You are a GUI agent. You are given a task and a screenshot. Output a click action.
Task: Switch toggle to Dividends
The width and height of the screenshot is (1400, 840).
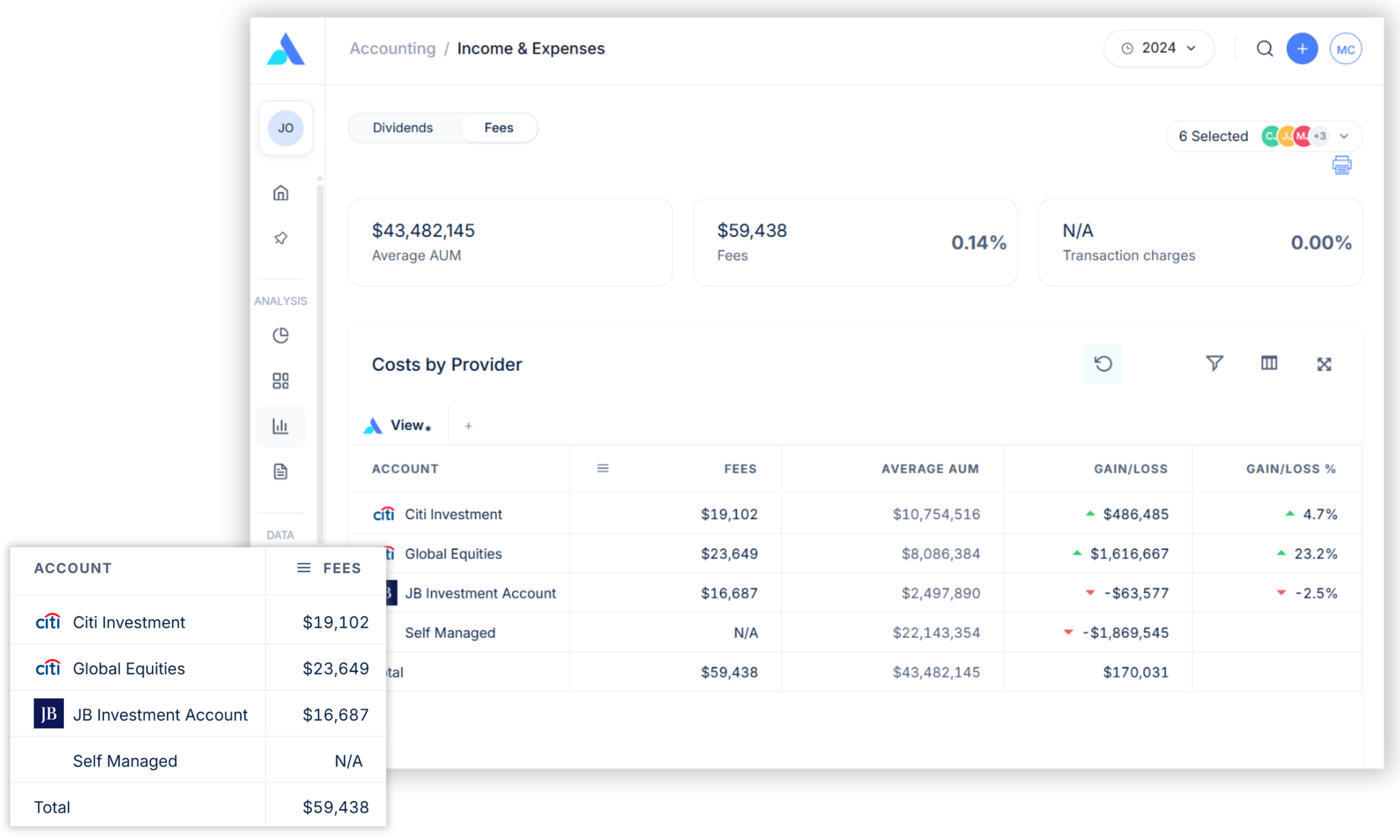click(x=402, y=128)
